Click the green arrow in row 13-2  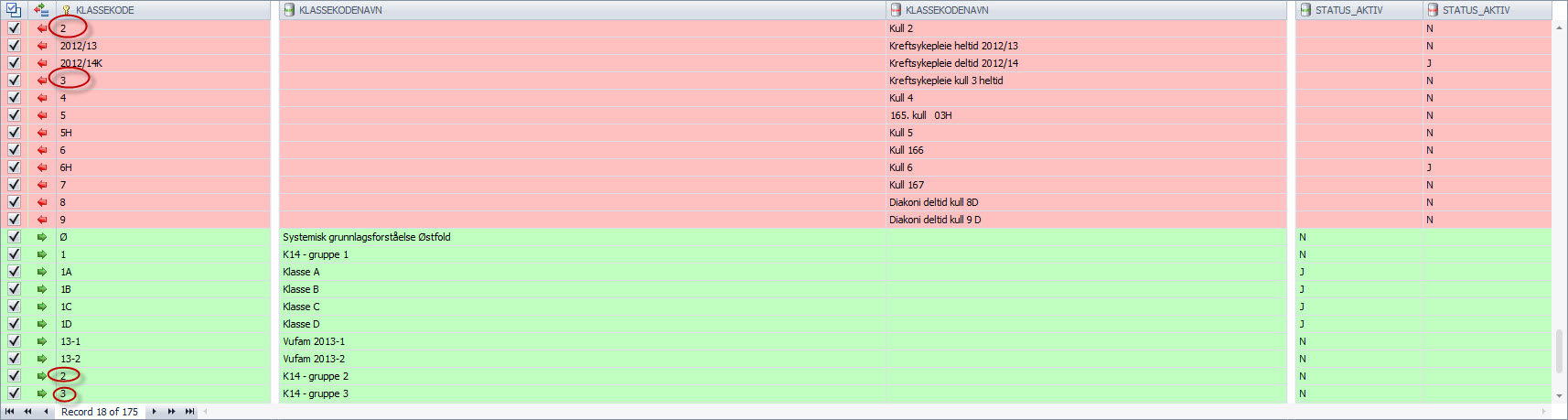coord(42,359)
